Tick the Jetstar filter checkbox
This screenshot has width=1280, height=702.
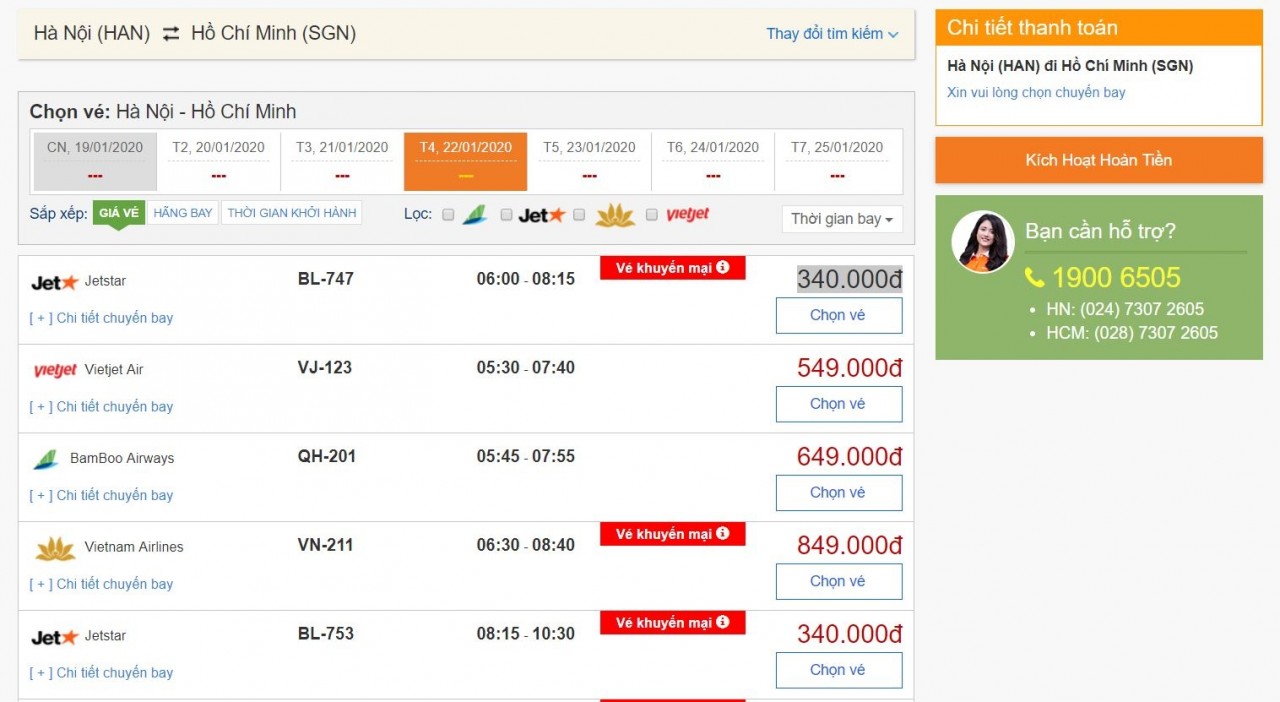[x=506, y=214]
